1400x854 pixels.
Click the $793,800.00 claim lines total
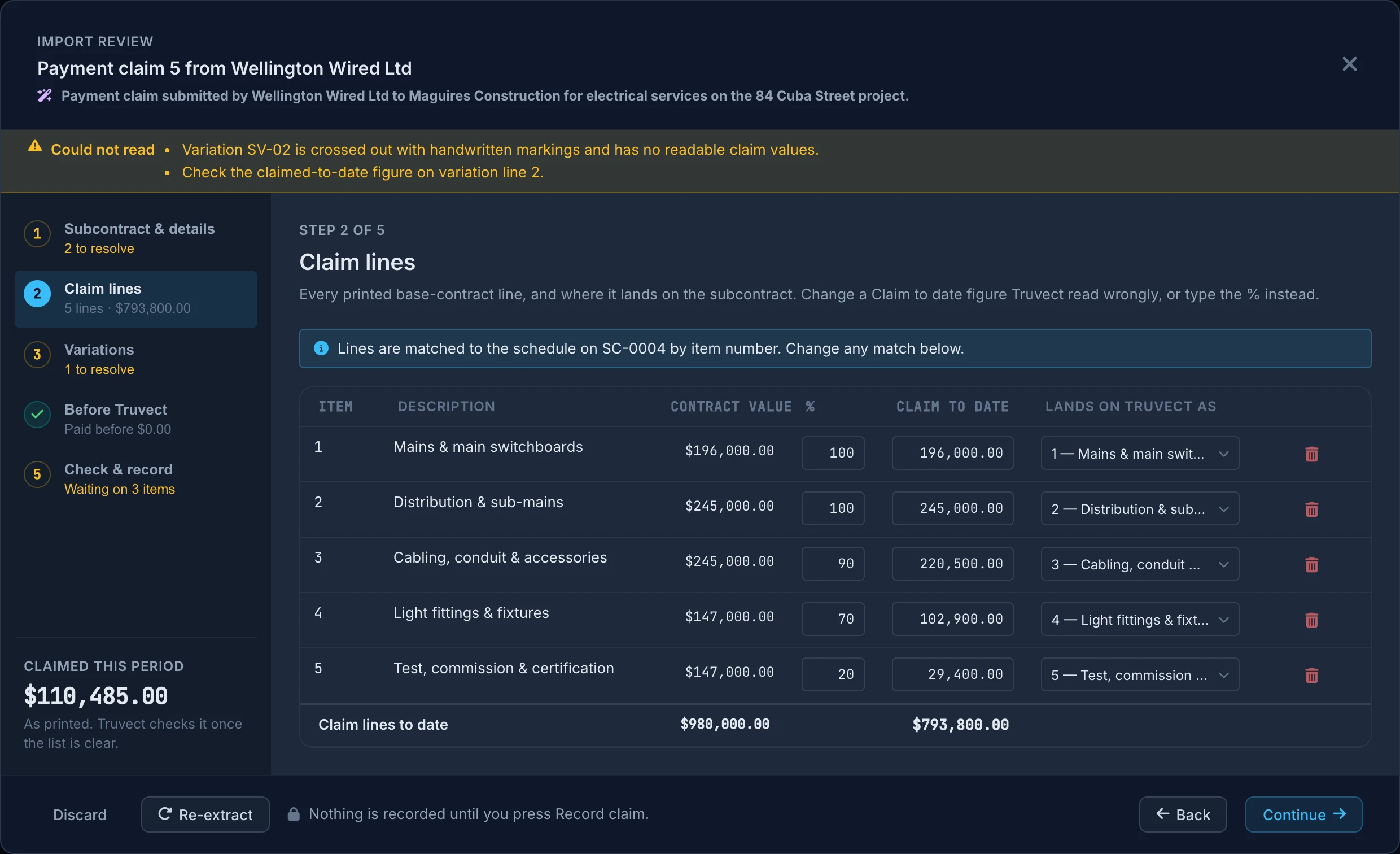960,724
